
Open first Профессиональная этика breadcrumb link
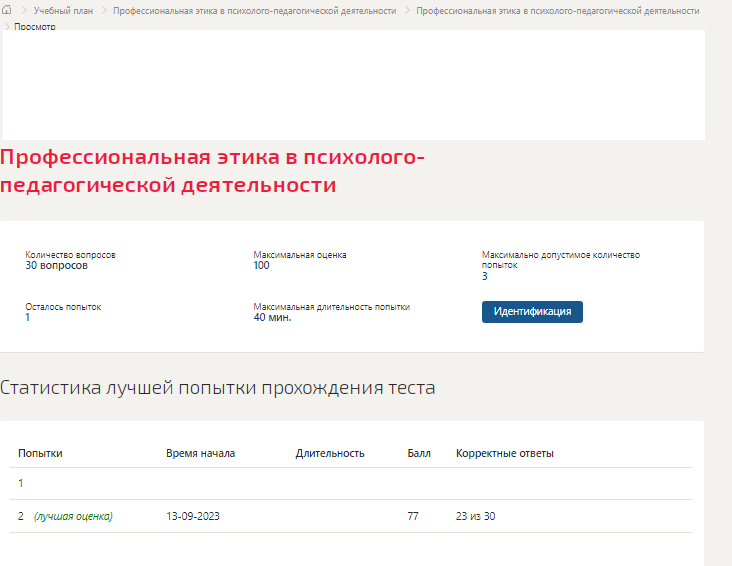click(x=254, y=11)
